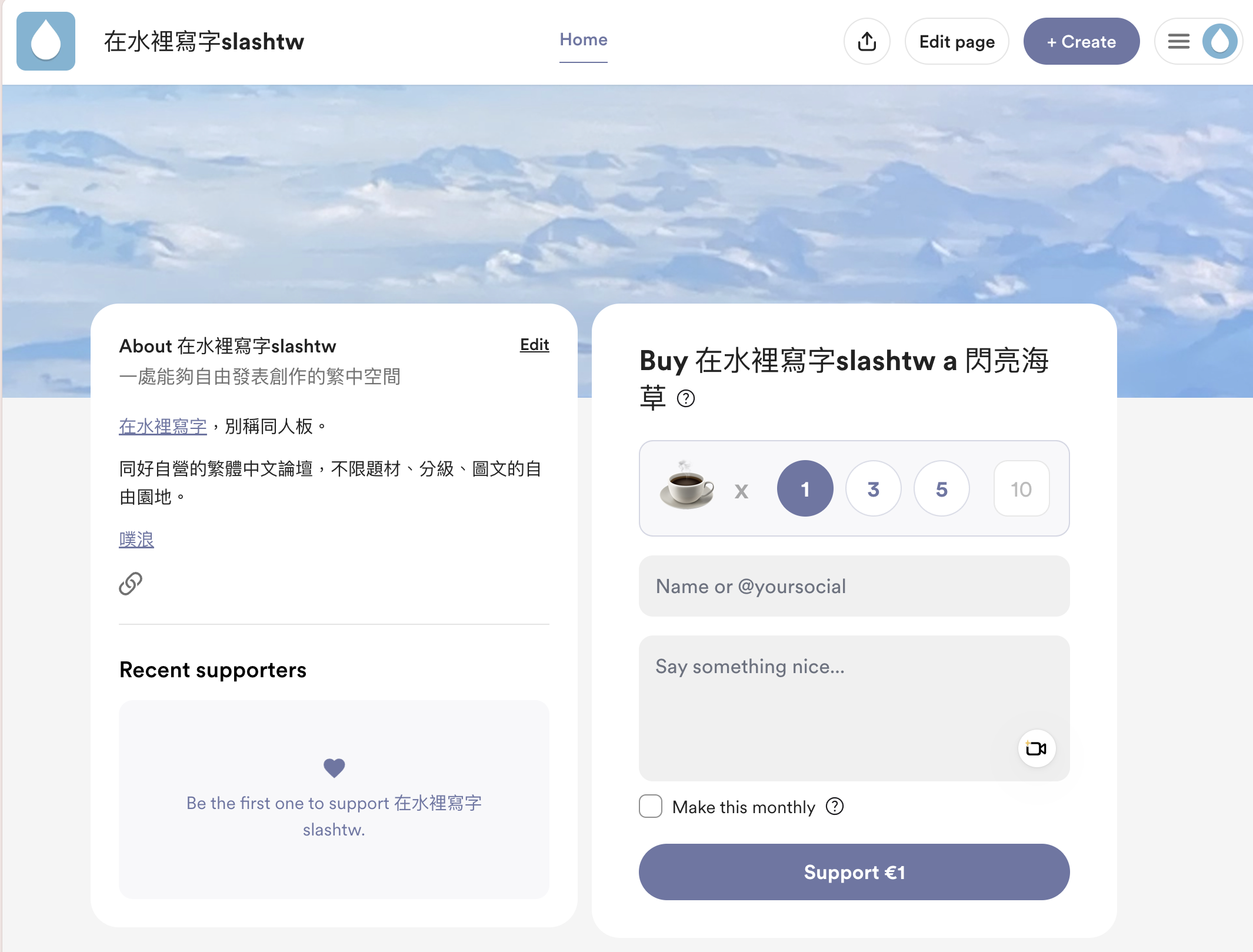The image size is (1253, 952).
Task: Click the profile avatar in header
Action: coord(1219,41)
